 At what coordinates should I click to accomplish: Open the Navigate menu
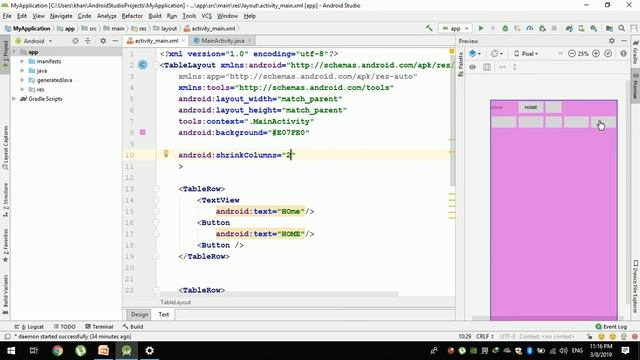[x=61, y=16]
